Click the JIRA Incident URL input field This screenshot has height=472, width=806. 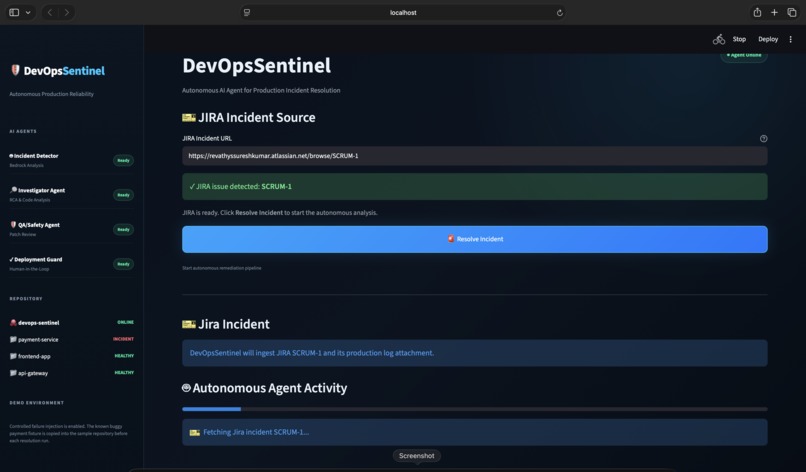pyautogui.click(x=474, y=156)
